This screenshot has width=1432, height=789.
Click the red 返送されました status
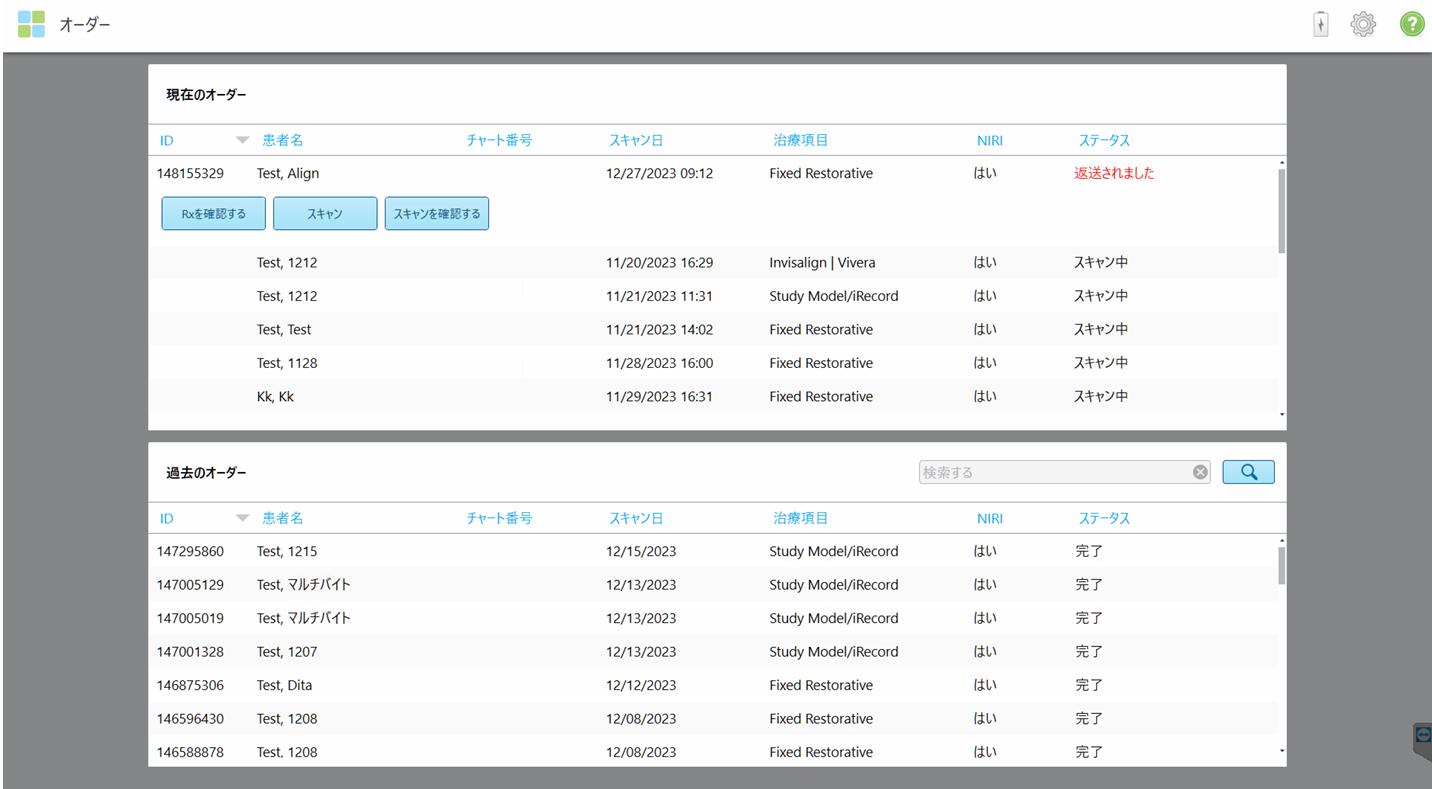(x=1114, y=173)
